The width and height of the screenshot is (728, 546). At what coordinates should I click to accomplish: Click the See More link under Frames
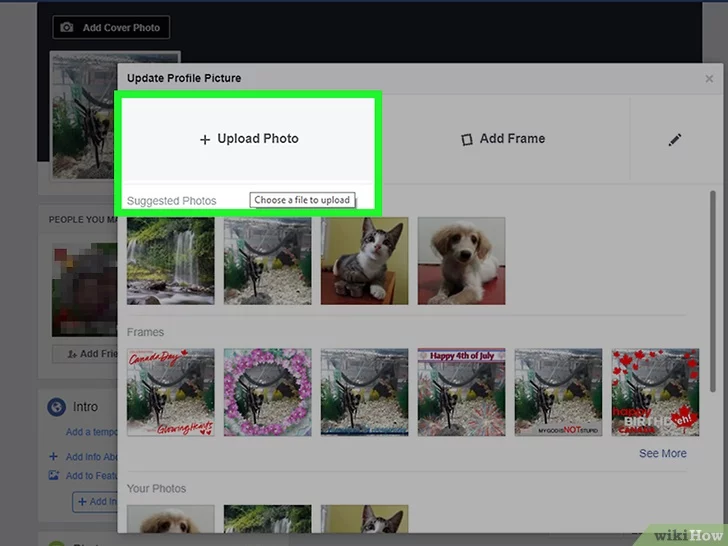(x=663, y=453)
